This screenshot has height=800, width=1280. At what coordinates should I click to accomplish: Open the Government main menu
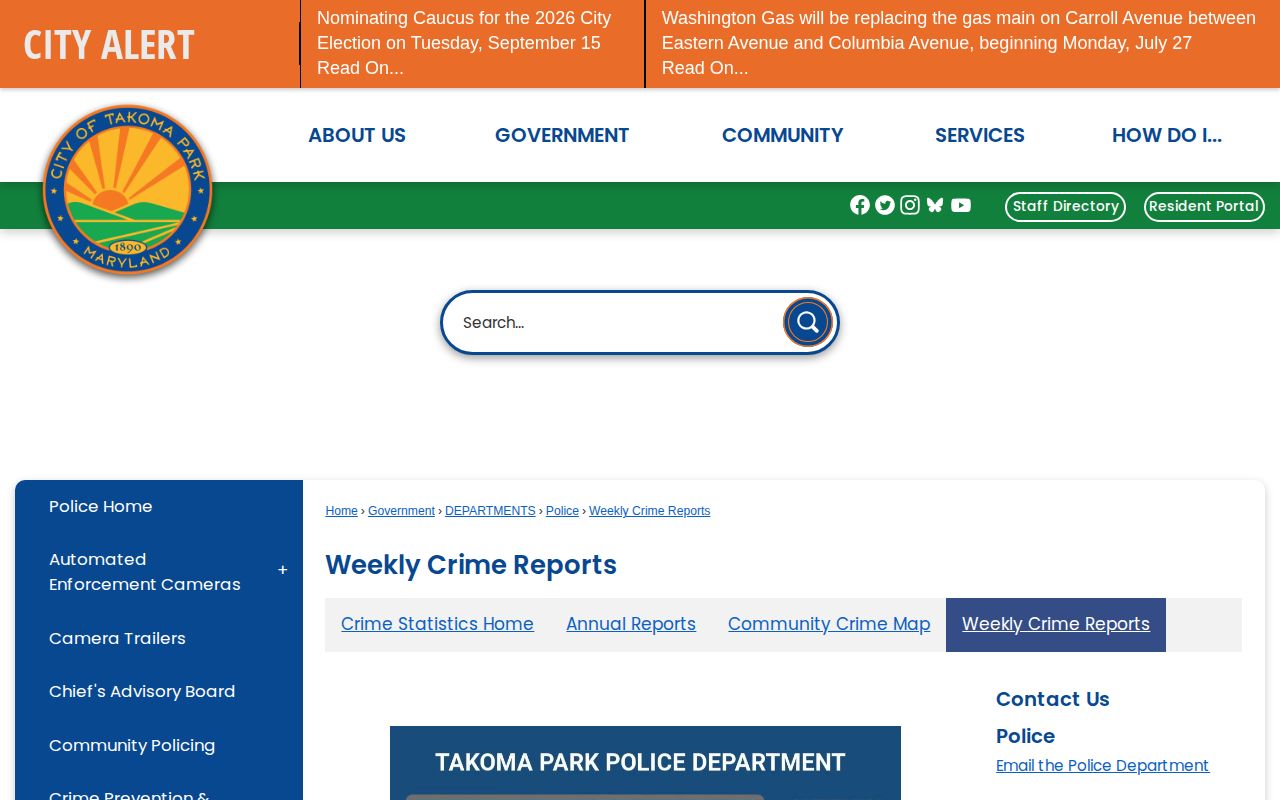click(x=562, y=135)
